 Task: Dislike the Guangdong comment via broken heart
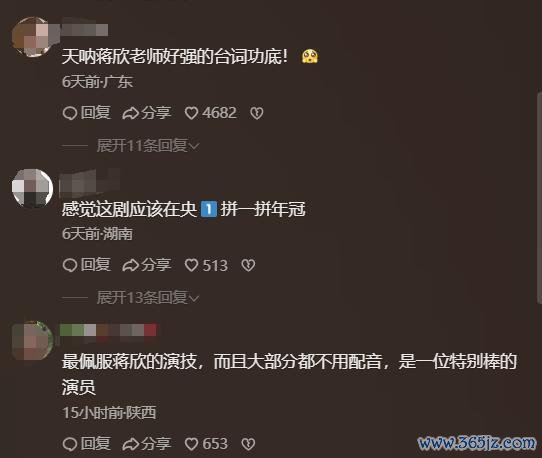[x=256, y=113]
